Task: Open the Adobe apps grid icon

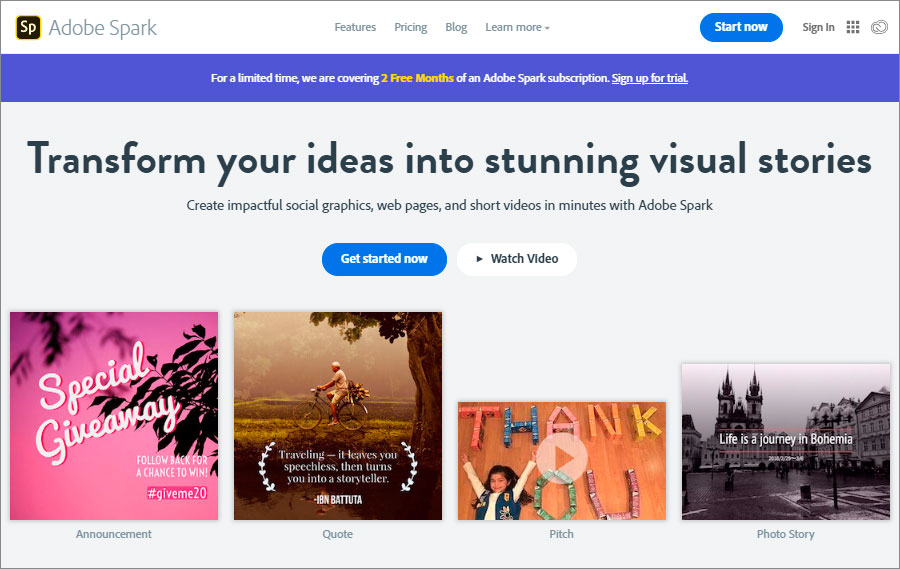Action: (x=853, y=27)
